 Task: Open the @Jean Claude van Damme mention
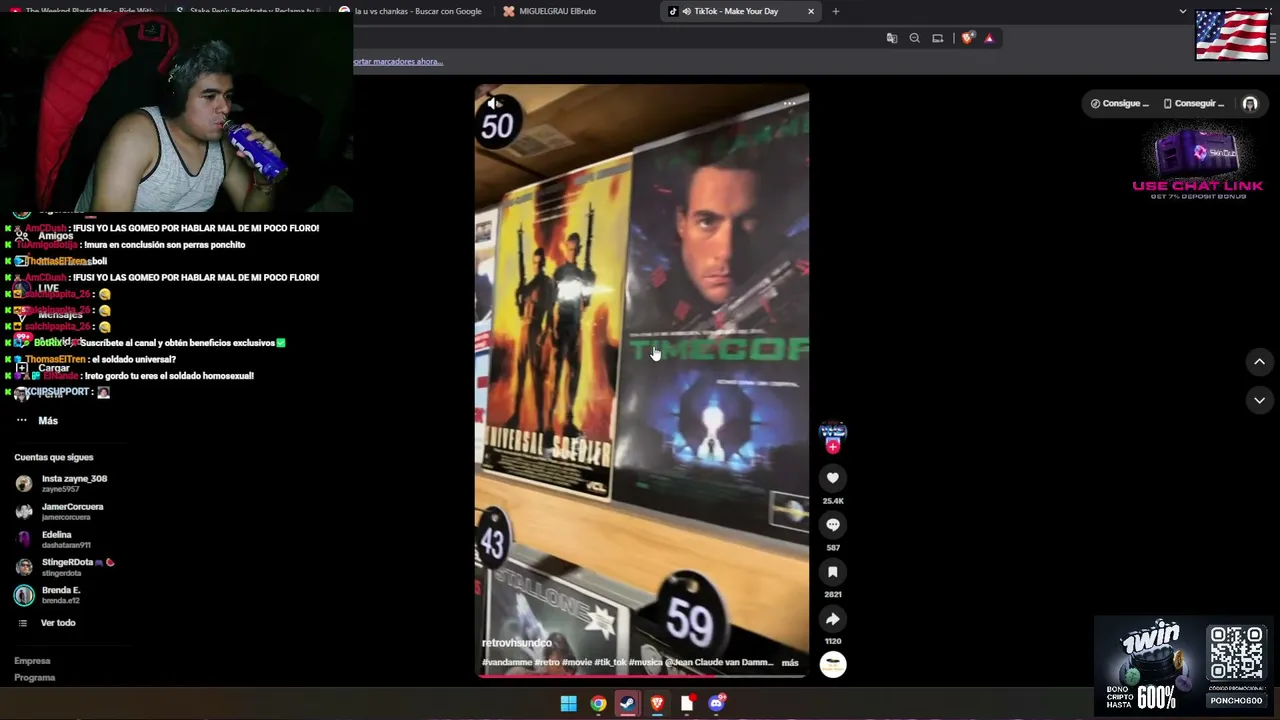point(719,662)
